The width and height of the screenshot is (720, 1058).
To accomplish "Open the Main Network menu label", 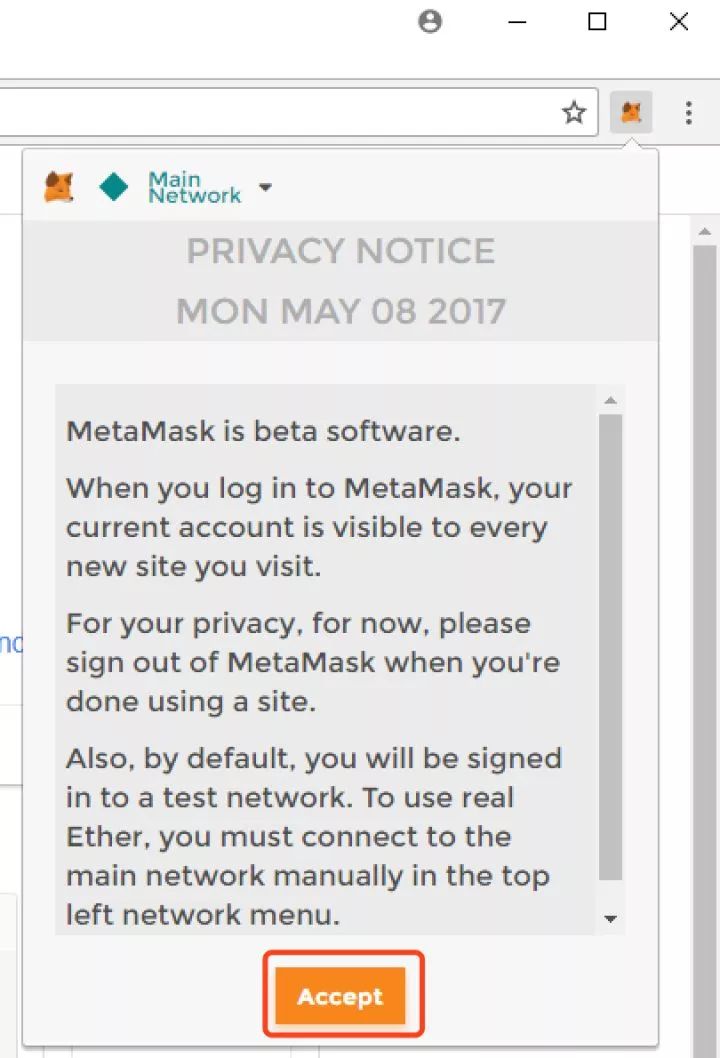I will [x=194, y=187].
